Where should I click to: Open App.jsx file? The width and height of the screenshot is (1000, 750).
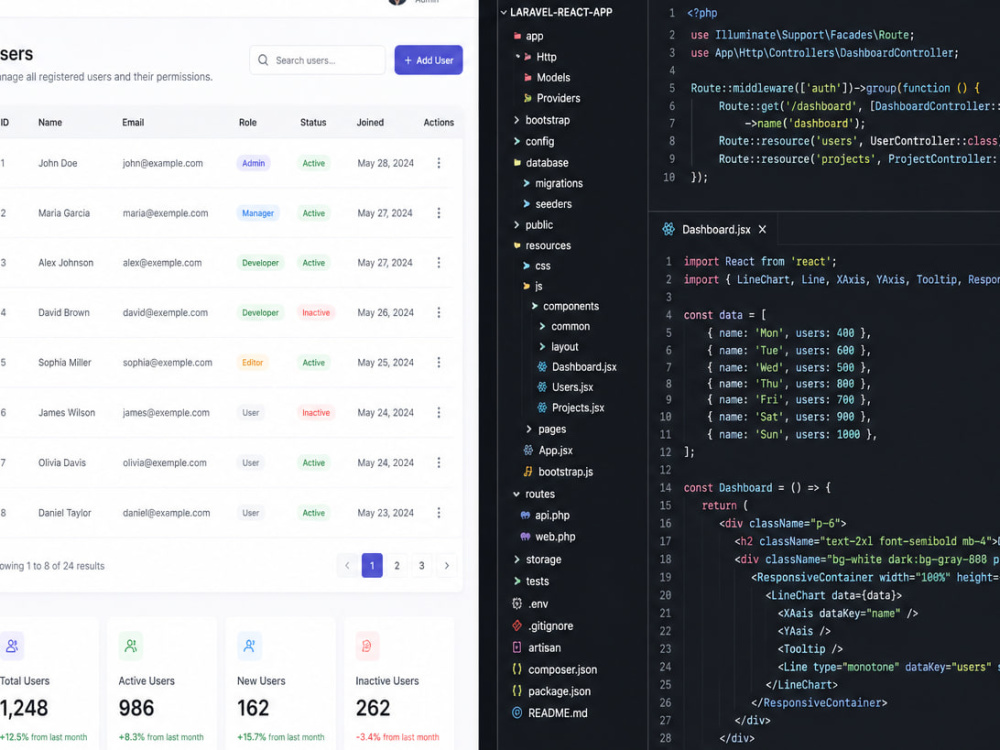(548, 450)
